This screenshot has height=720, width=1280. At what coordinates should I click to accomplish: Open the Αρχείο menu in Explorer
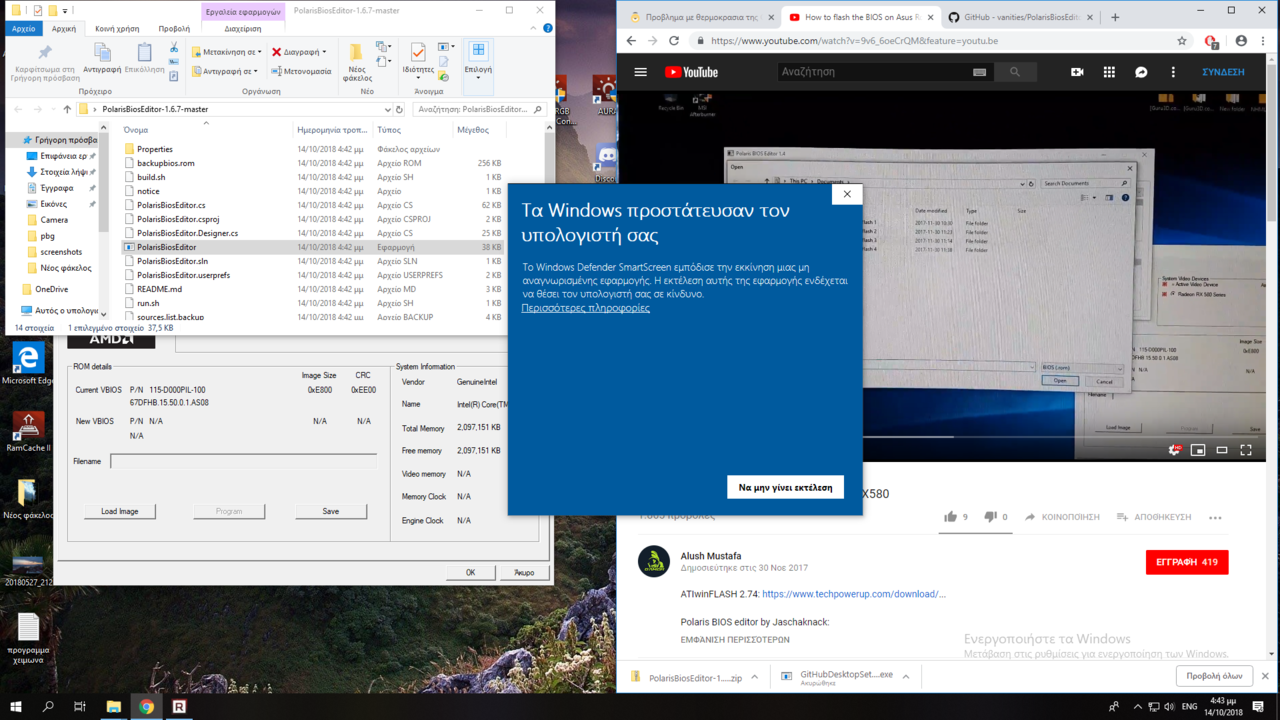point(23,29)
